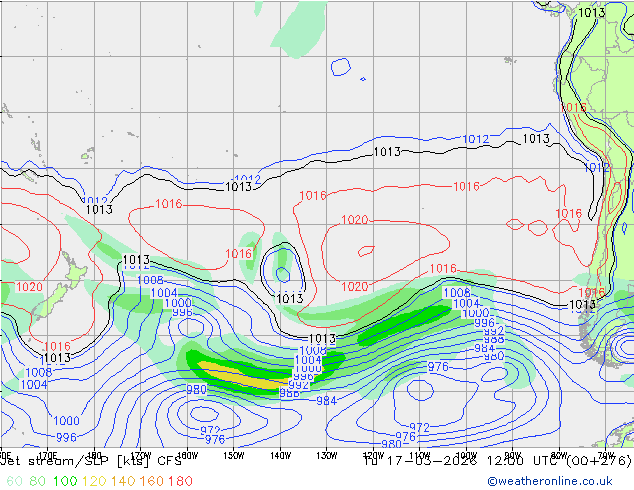Click the 150W longitude label
Viewport: 634px width, 490px height.
tap(234, 456)
